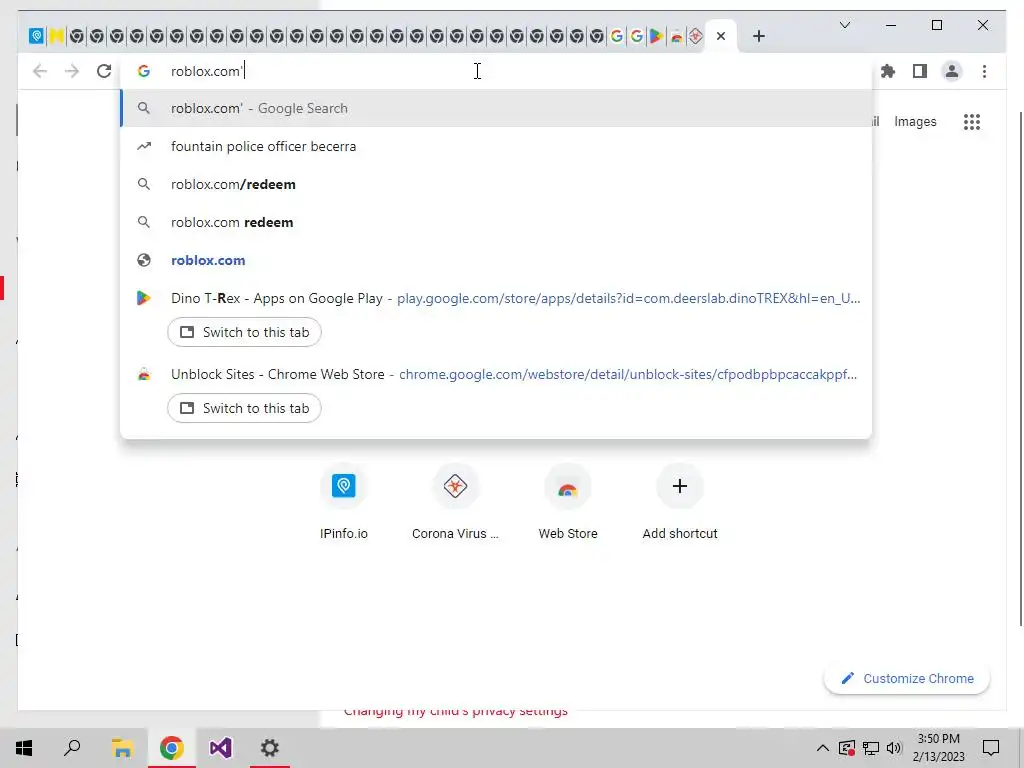Click the network icon in system tray
The height and width of the screenshot is (768, 1024).
coord(871,748)
